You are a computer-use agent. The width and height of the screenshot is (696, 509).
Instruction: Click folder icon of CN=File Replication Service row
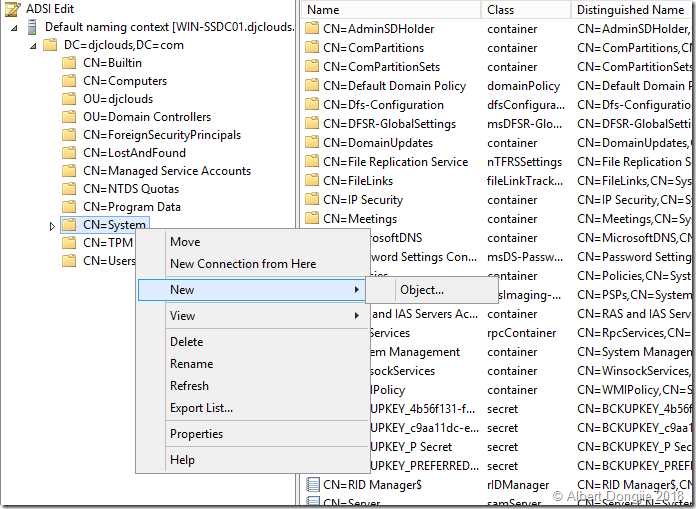pyautogui.click(x=312, y=162)
